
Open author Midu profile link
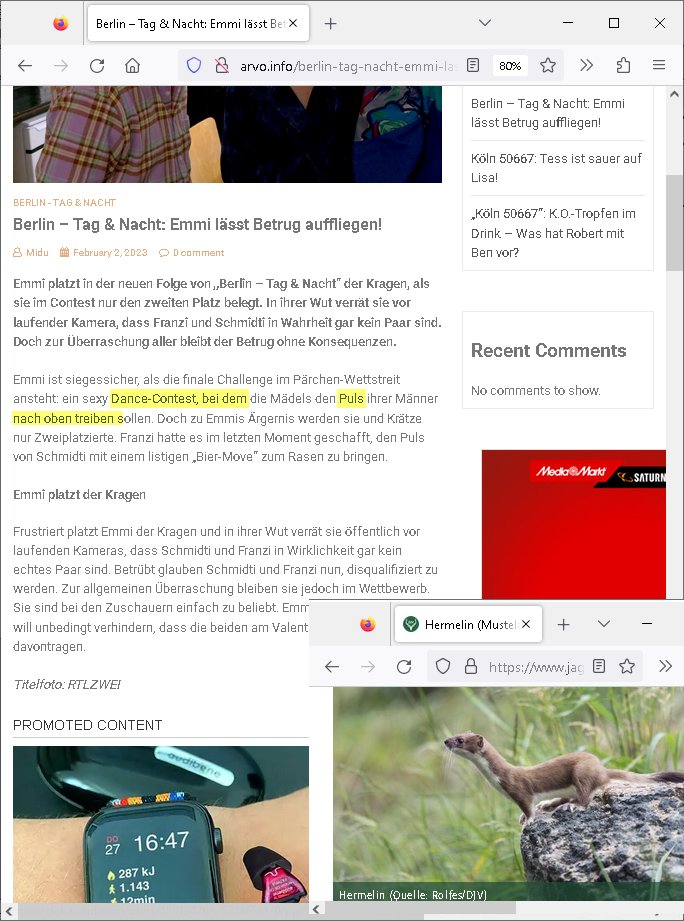pyautogui.click(x=31, y=253)
